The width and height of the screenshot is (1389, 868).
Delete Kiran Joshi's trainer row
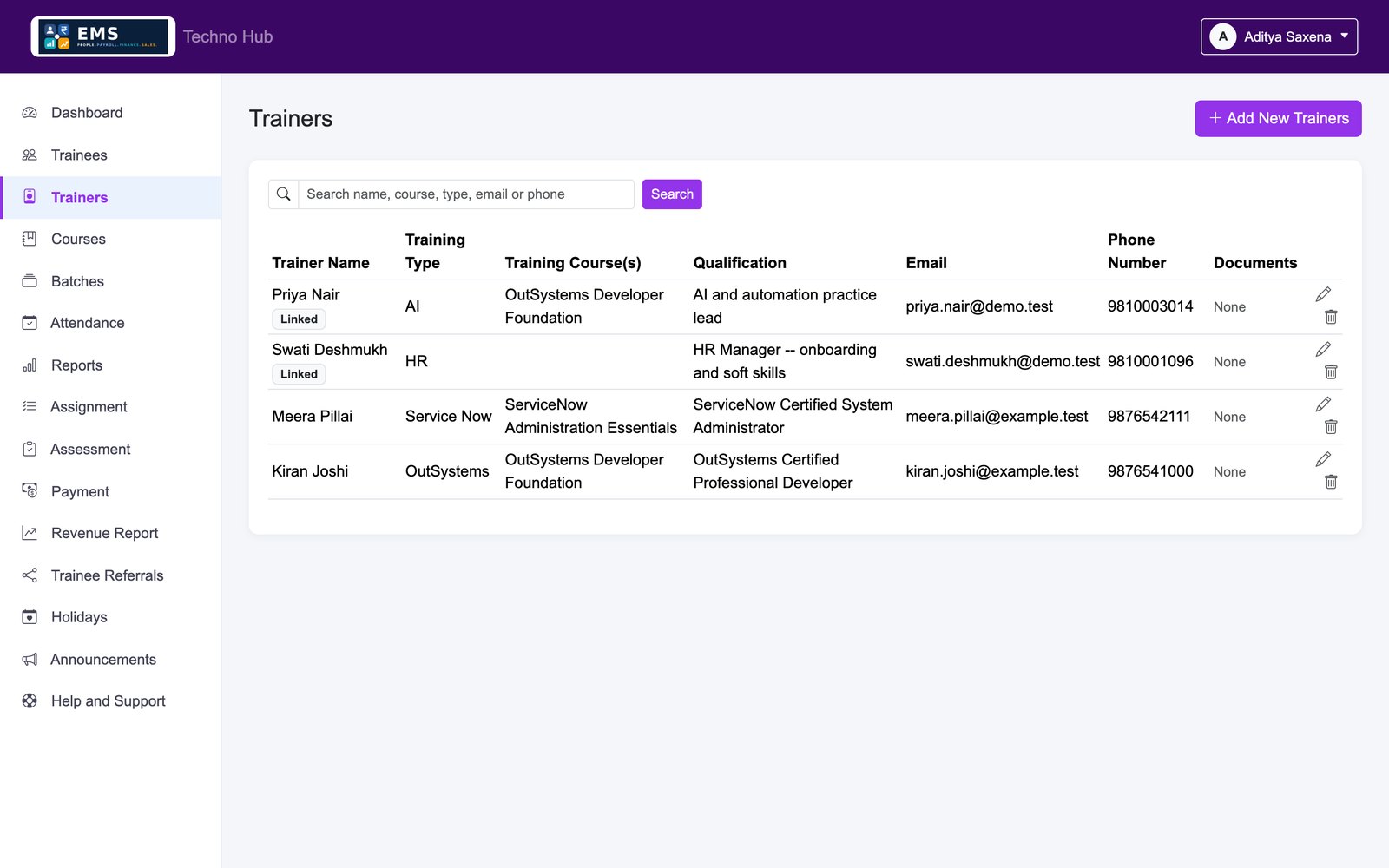pos(1331,482)
